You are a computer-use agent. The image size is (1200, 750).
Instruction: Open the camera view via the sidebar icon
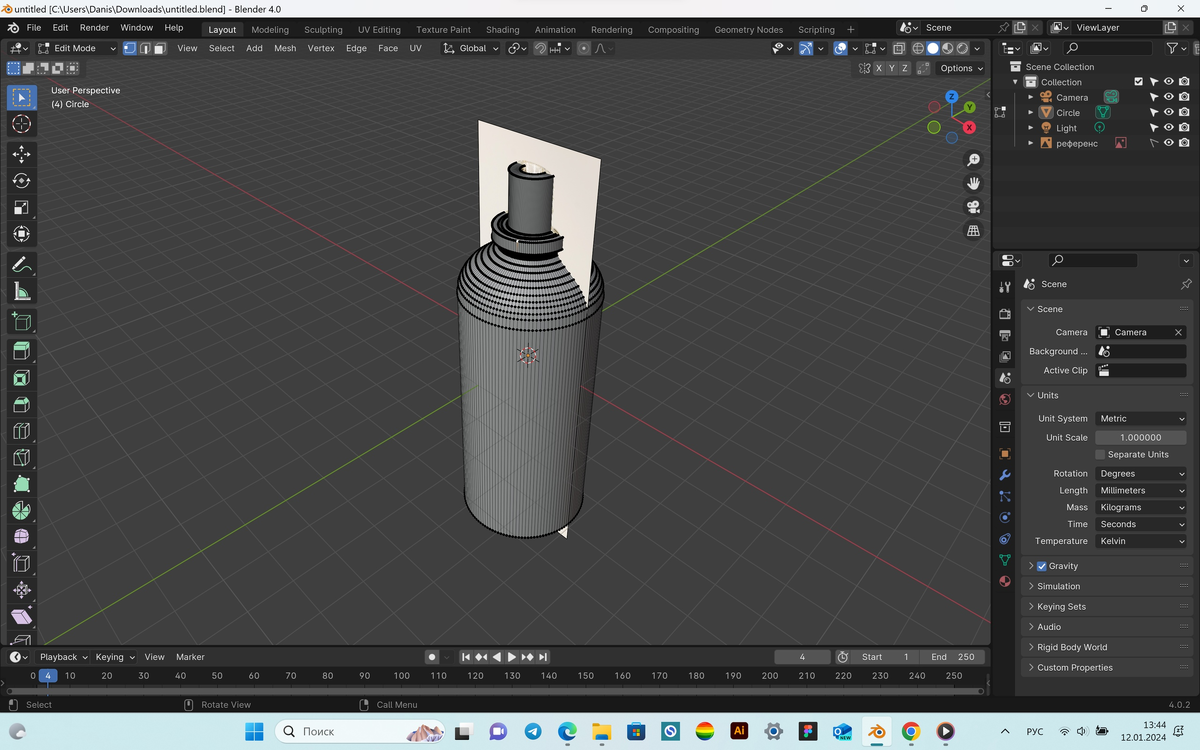coord(973,207)
